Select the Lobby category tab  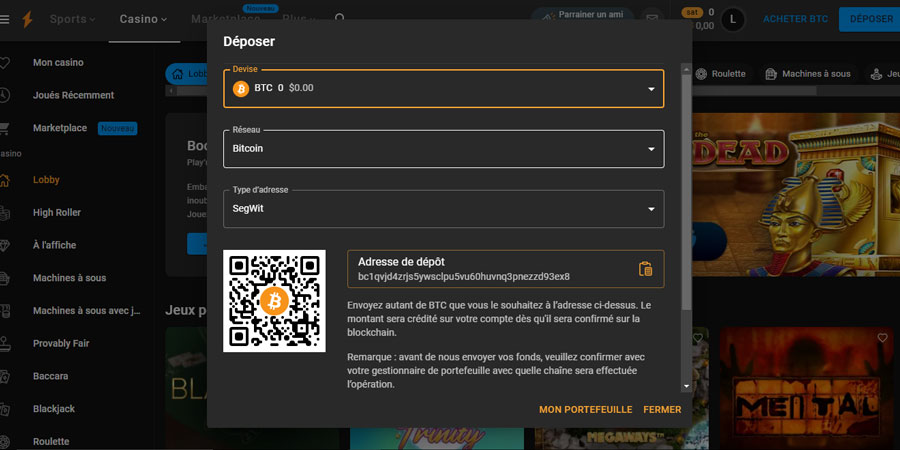pos(187,73)
